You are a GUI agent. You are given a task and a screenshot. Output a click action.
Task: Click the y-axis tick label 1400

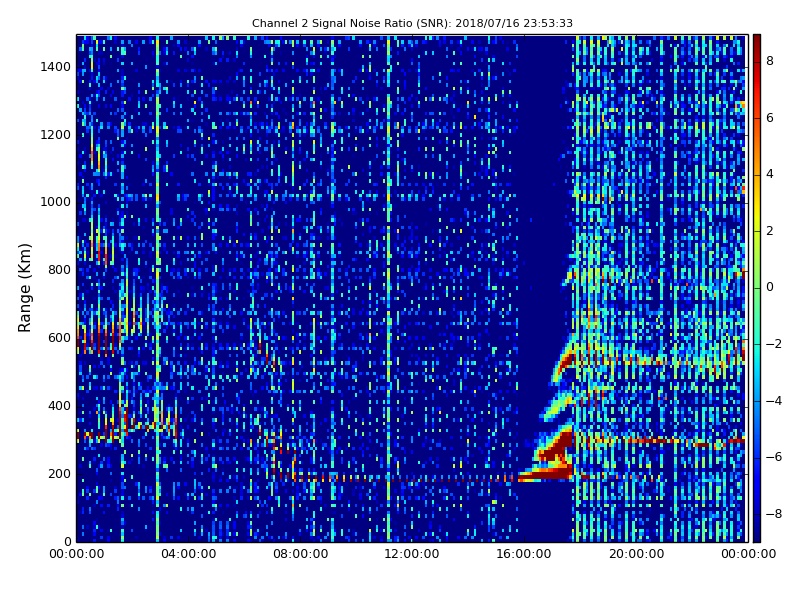56,67
